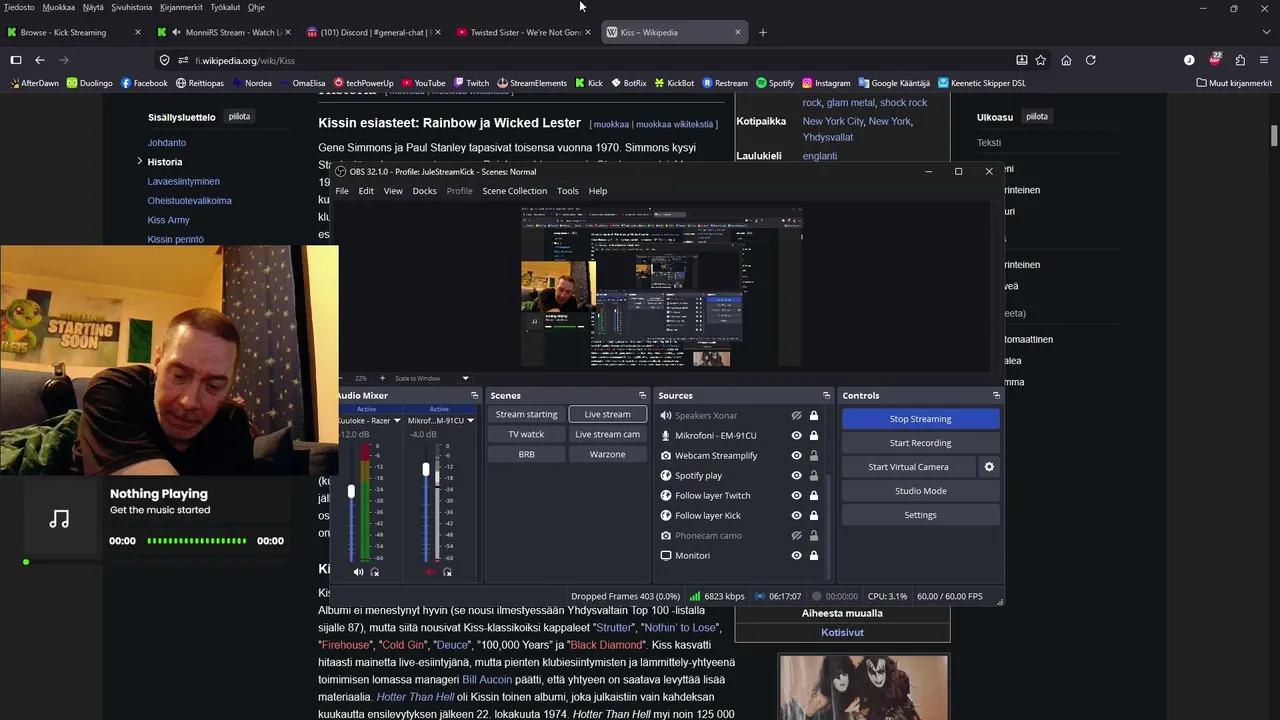Viewport: 1280px width, 720px height.
Task: Pop out the Controls dock
Action: click(996, 396)
